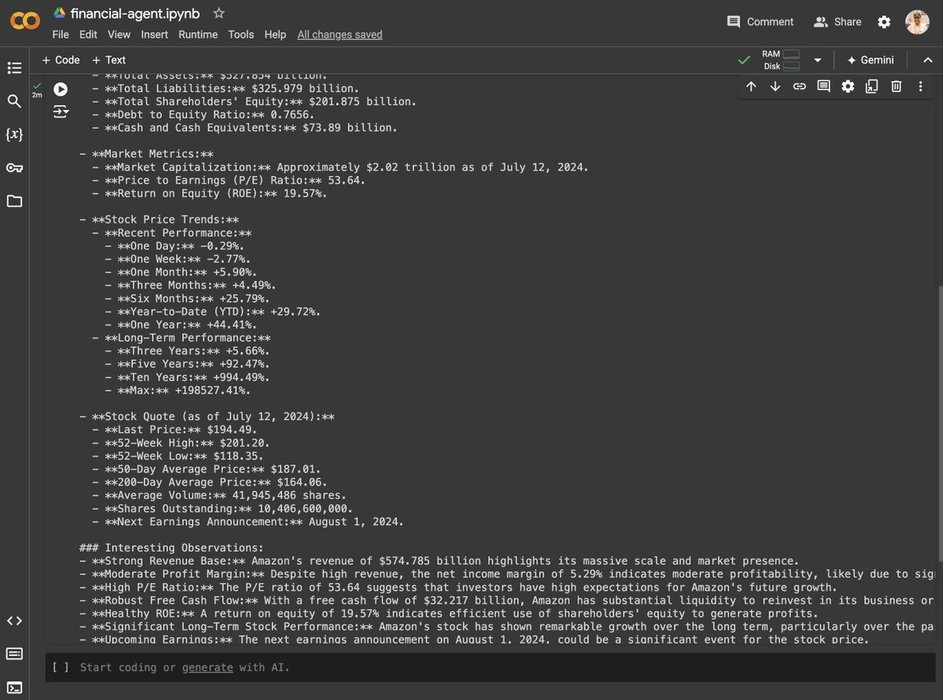Select the 'Market Capitalization' output line

(x=340, y=167)
